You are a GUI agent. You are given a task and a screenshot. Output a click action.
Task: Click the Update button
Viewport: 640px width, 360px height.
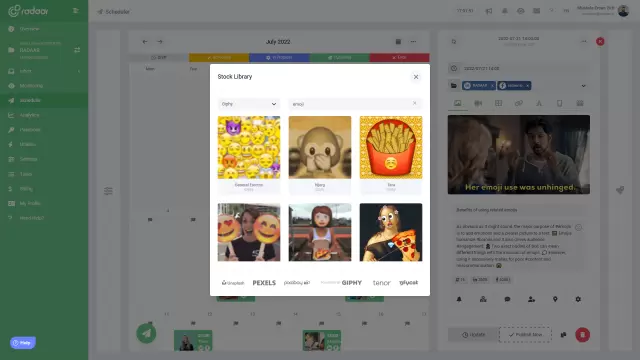click(x=473, y=335)
